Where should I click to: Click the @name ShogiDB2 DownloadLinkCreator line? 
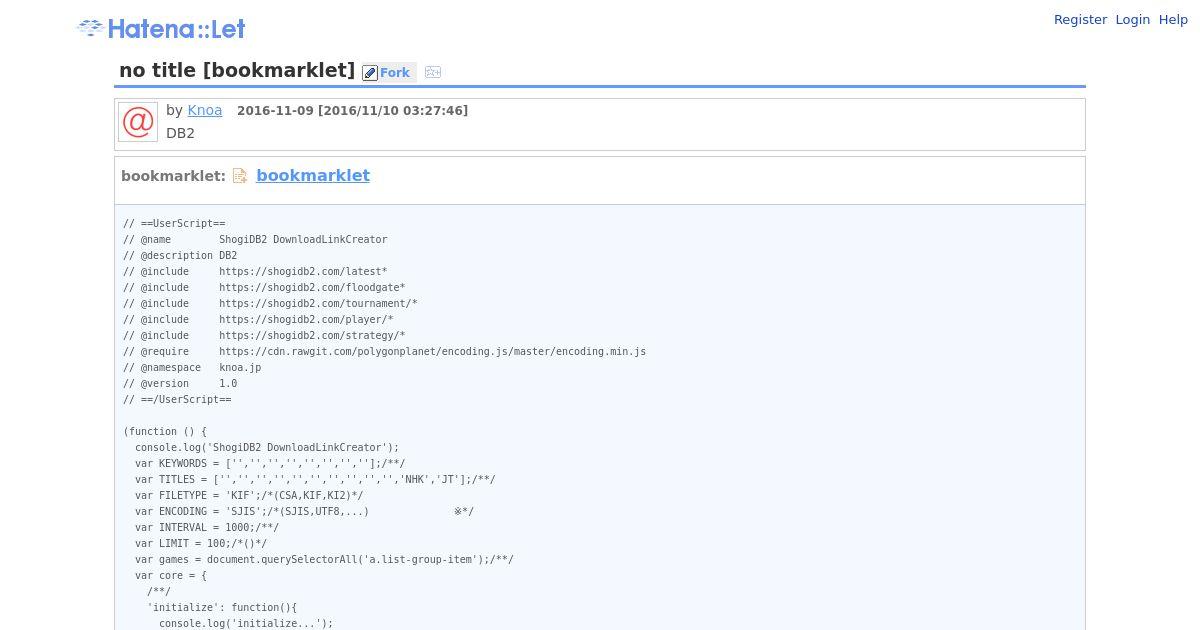[x=255, y=240]
